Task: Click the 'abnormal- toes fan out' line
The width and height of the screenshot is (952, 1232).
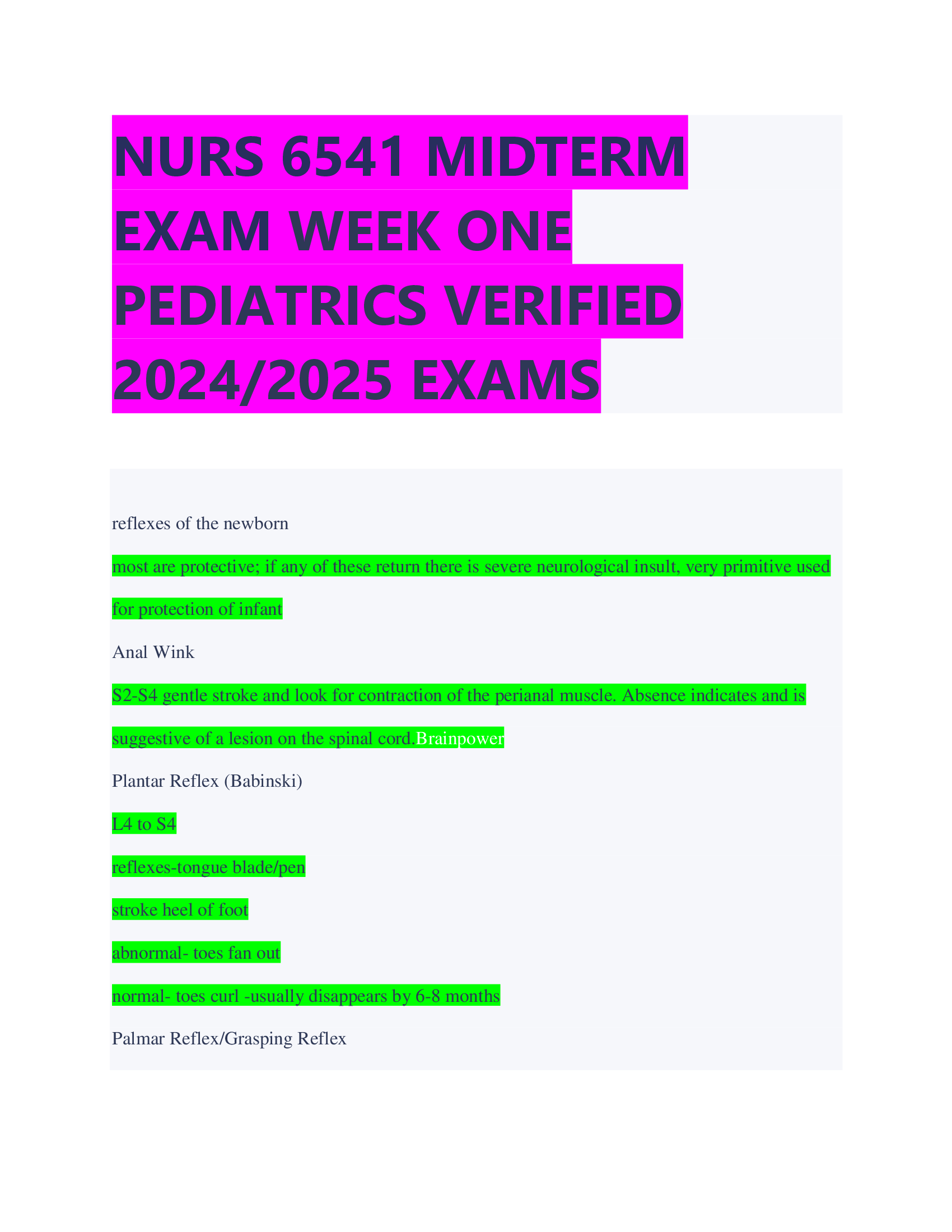Action: pyautogui.click(x=195, y=953)
